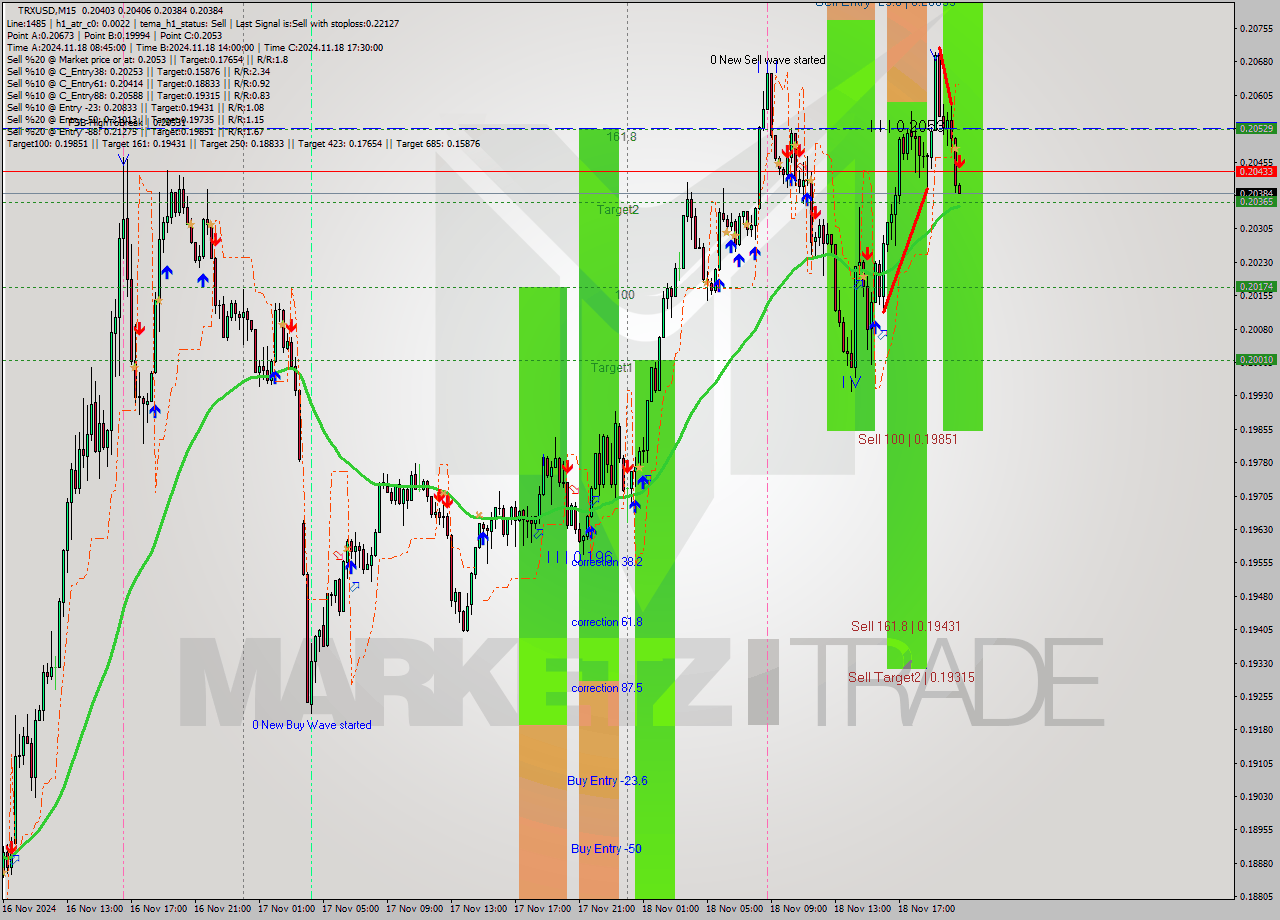Click the green 0.20010 price tag
Image resolution: width=1280 pixels, height=920 pixels.
1256,360
